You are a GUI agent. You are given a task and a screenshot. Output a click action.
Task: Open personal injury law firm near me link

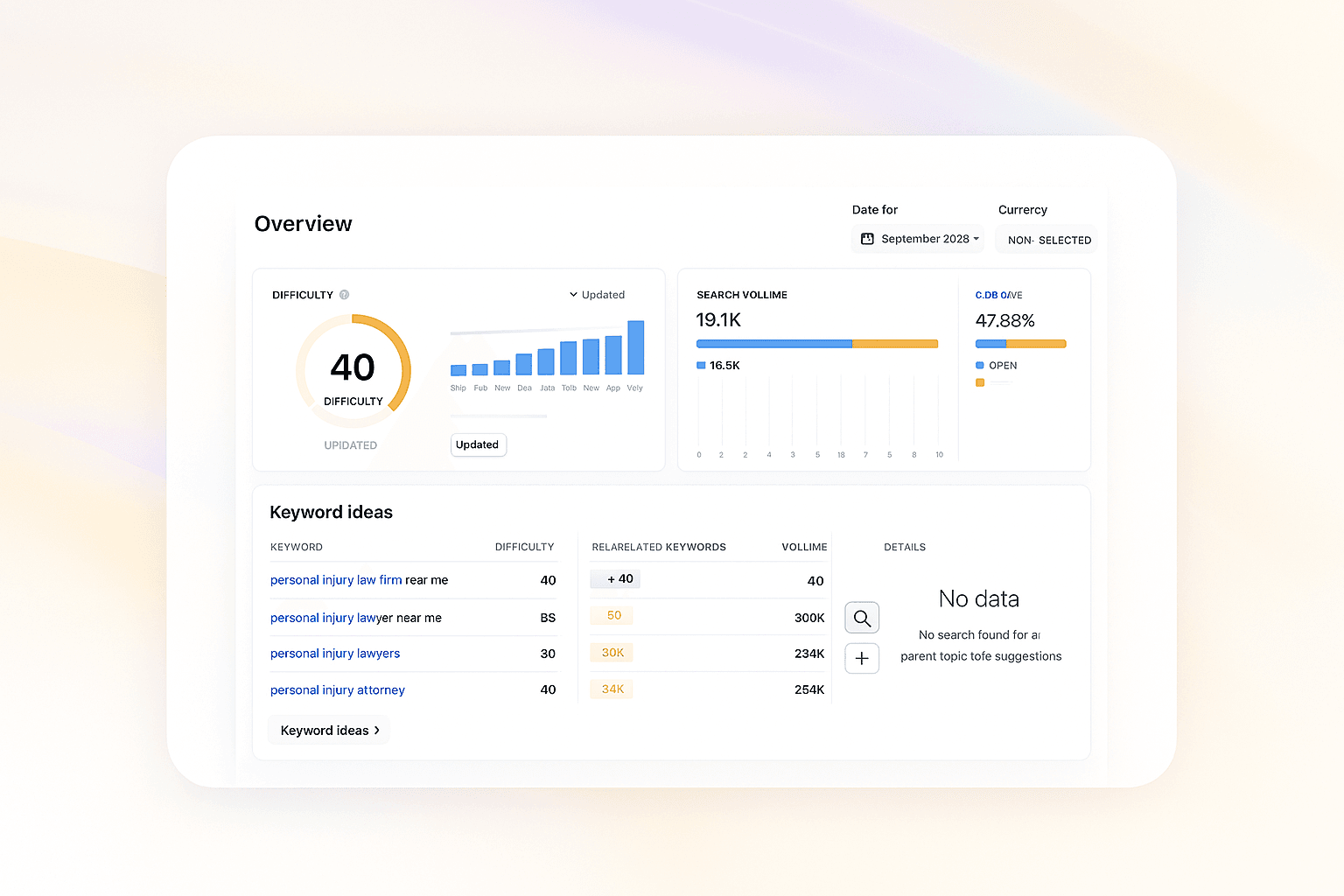click(x=359, y=580)
